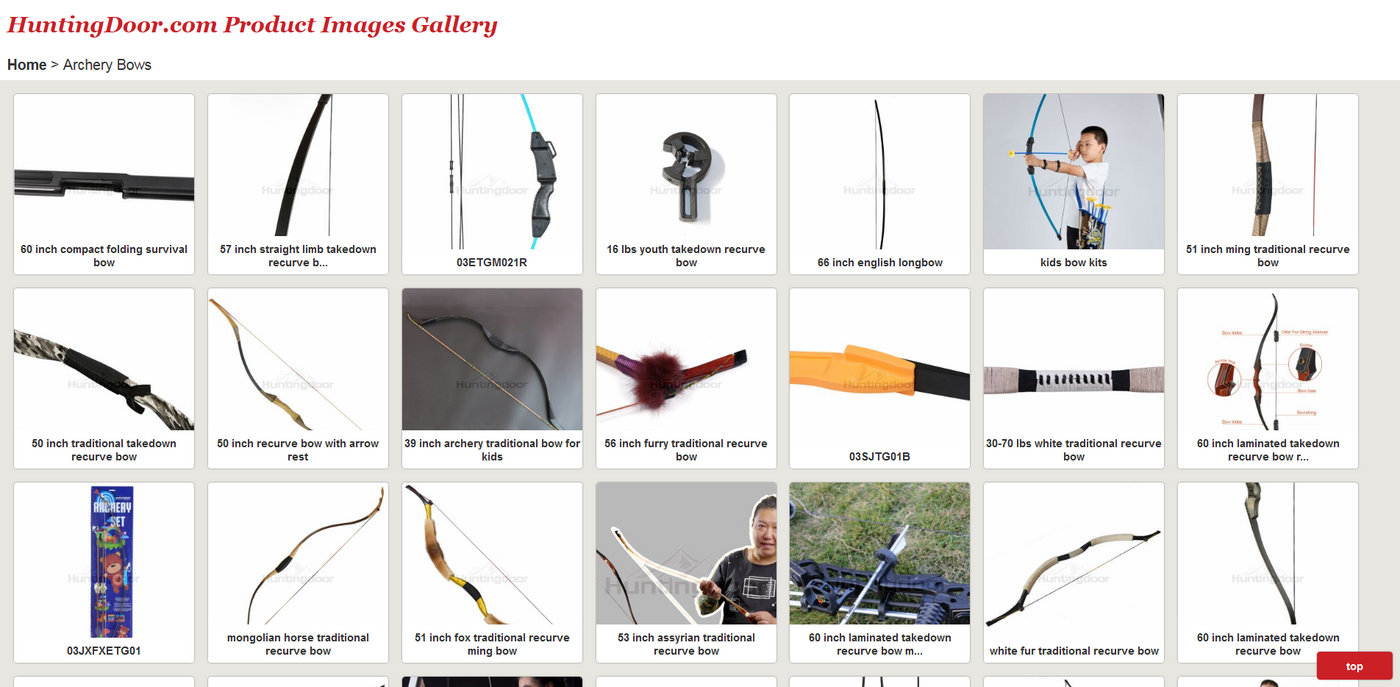The height and width of the screenshot is (687, 1400).
Task: Open the 56 inch furry traditional recurve bow image
Action: (686, 366)
